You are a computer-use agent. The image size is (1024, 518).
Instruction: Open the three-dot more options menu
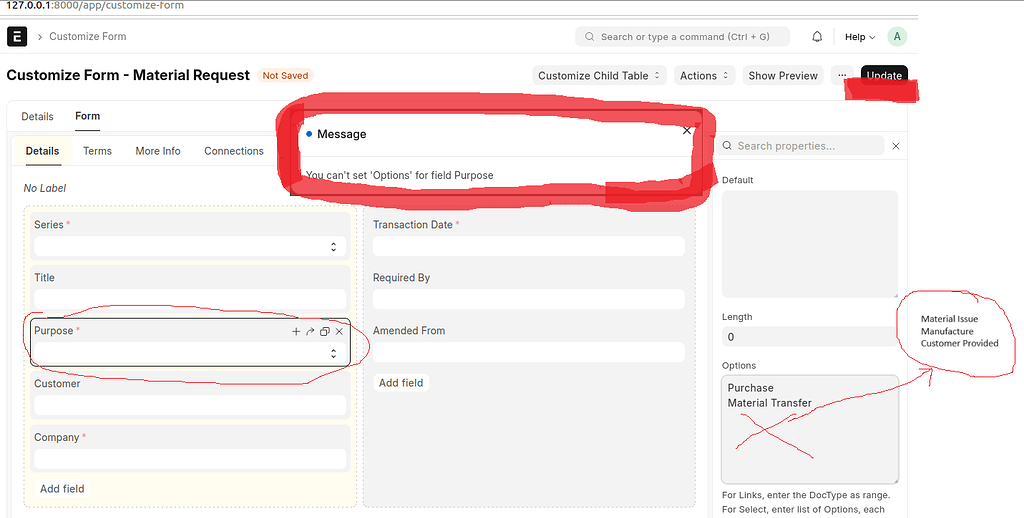tap(842, 76)
